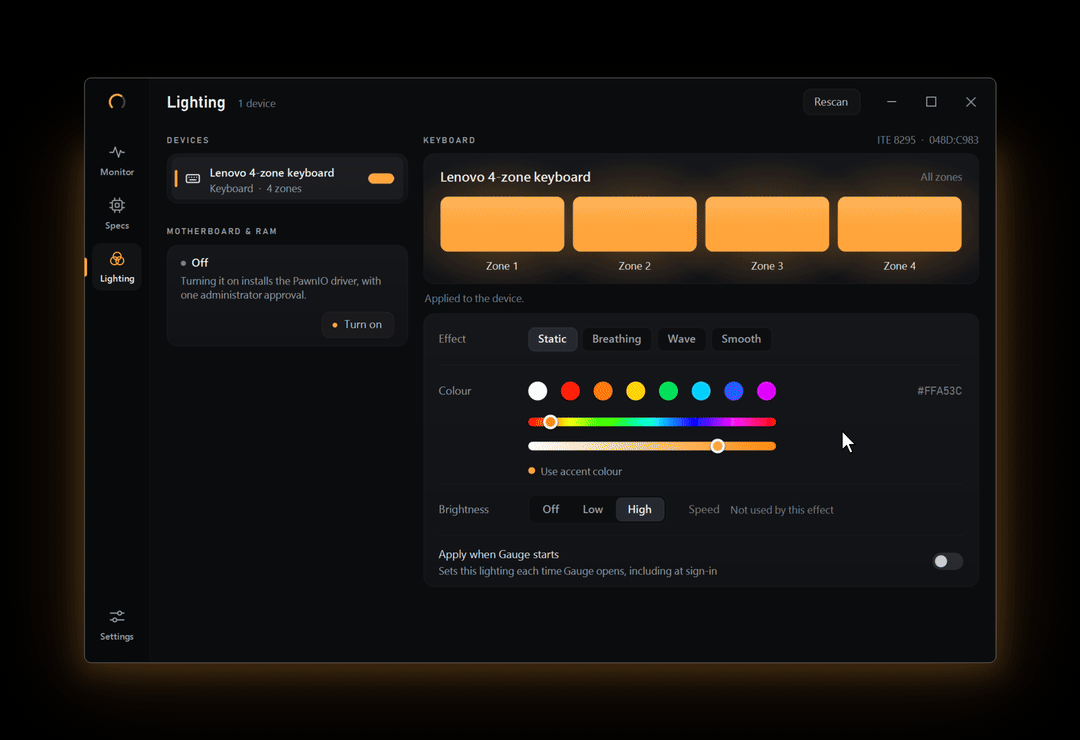Set brightness to High
Viewport: 1080px width, 740px height.
tap(639, 509)
